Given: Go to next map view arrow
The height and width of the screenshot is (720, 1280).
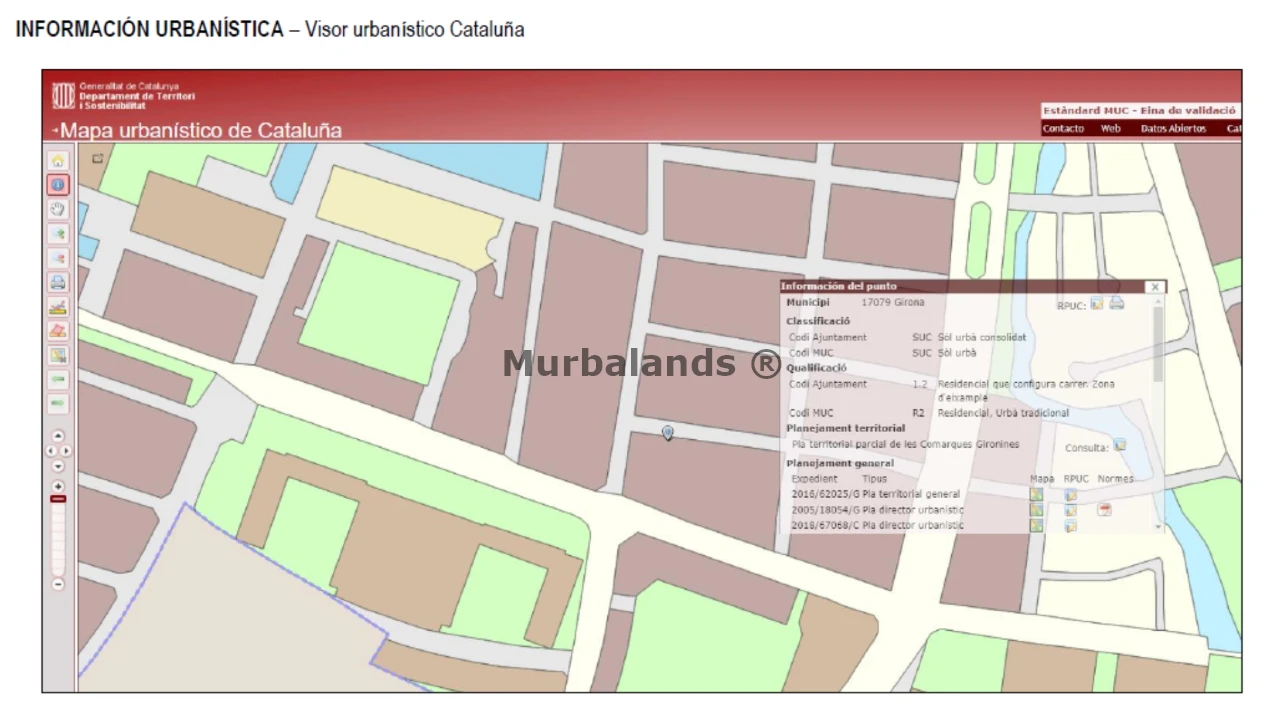Looking at the screenshot, I should coord(58,404).
